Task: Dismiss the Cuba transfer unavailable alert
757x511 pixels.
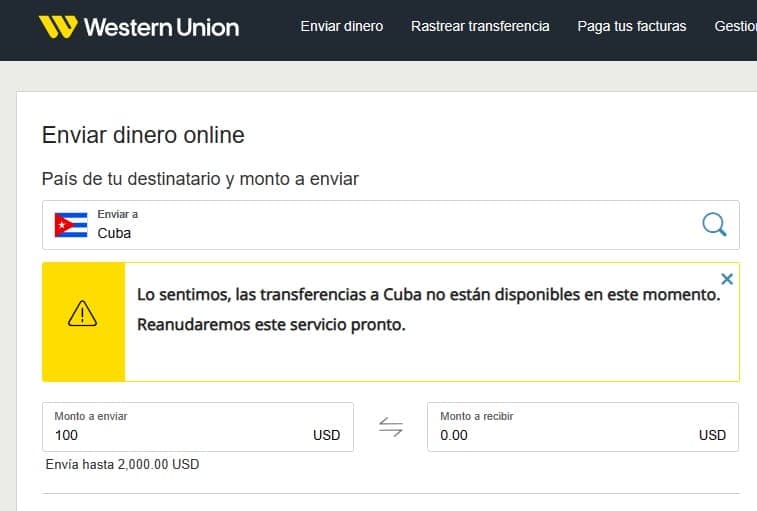Action: click(727, 279)
